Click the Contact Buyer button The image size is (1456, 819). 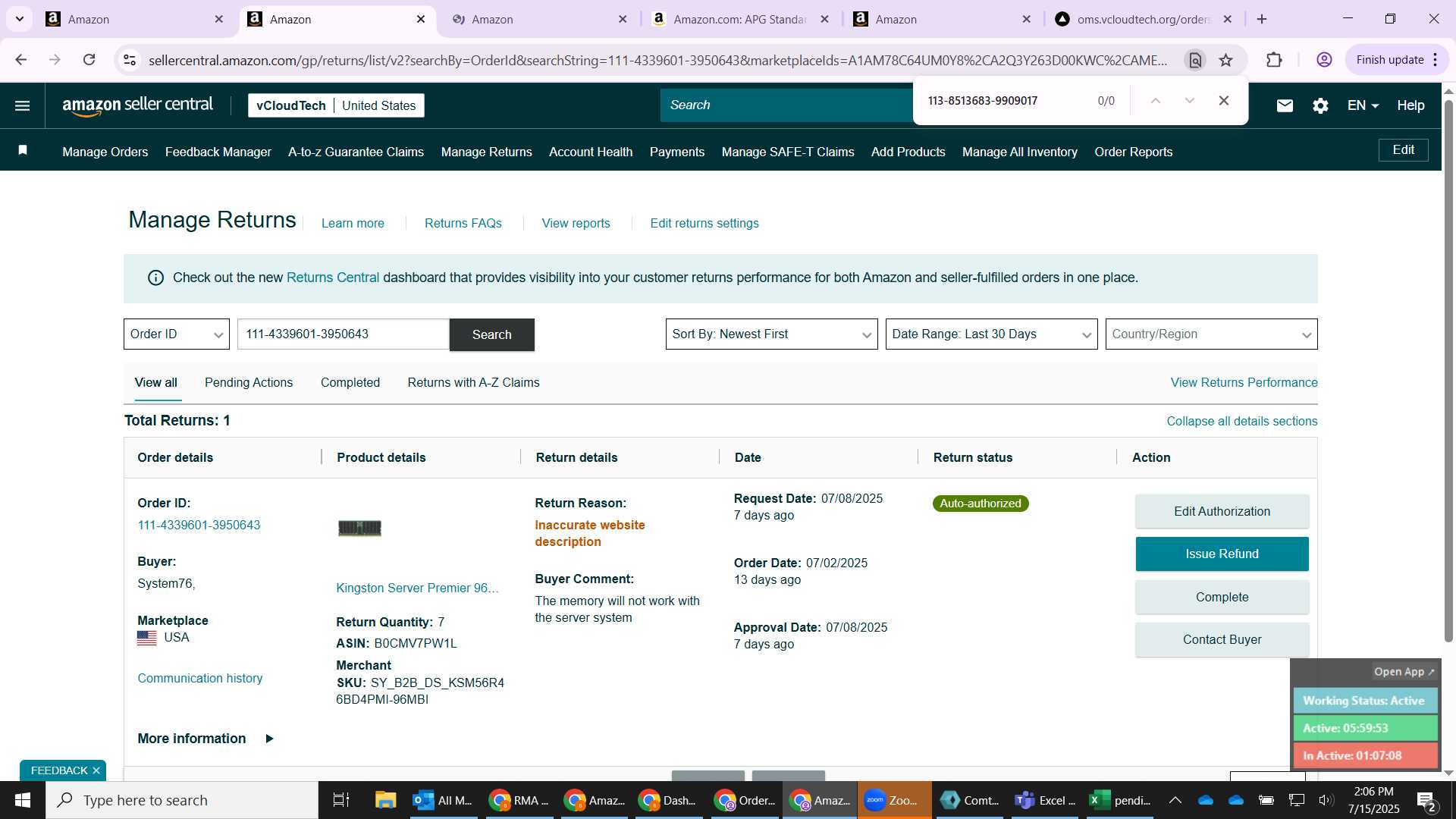tap(1222, 640)
